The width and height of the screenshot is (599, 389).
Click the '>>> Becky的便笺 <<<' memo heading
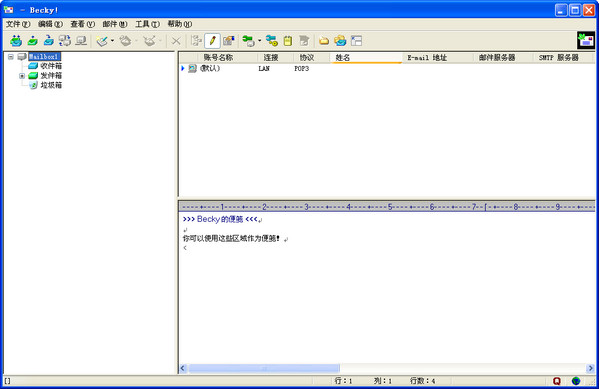pyautogui.click(x=220, y=219)
